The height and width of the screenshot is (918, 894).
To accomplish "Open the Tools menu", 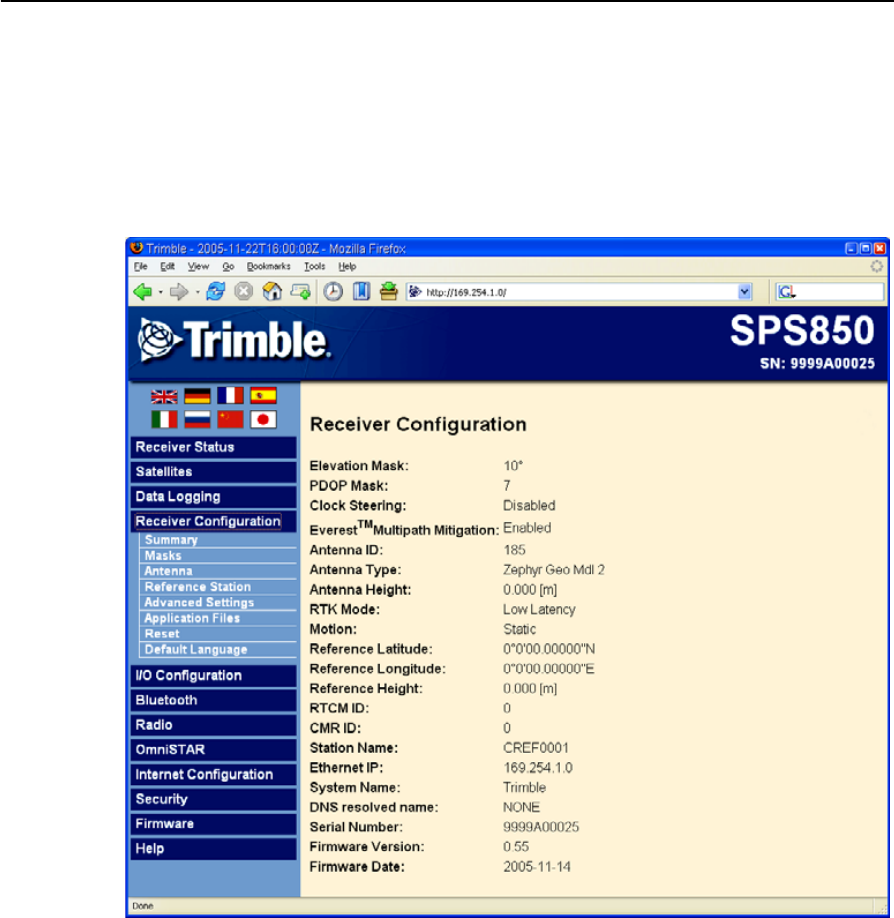I will [x=314, y=266].
